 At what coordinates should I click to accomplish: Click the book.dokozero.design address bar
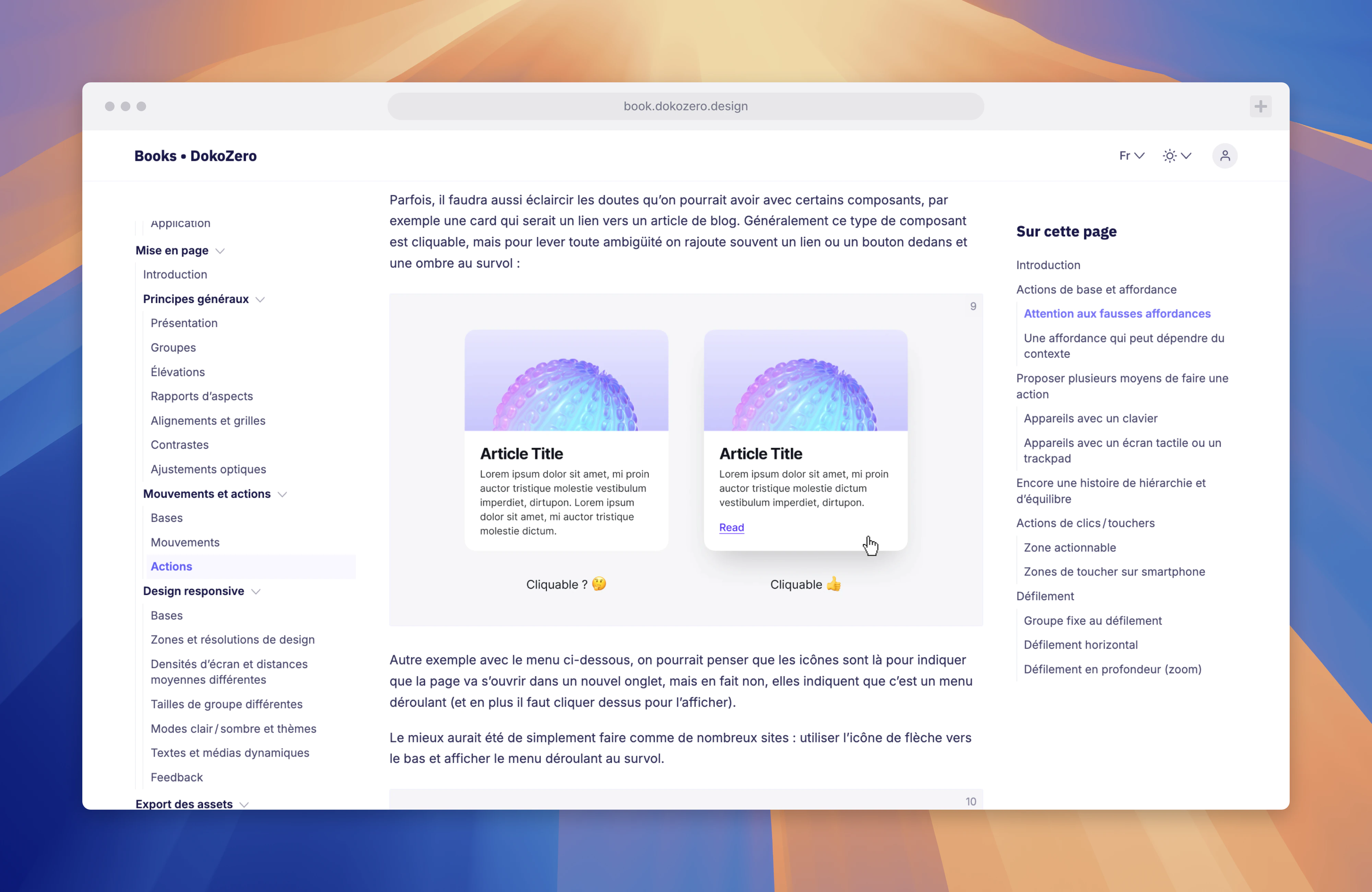[x=685, y=106]
